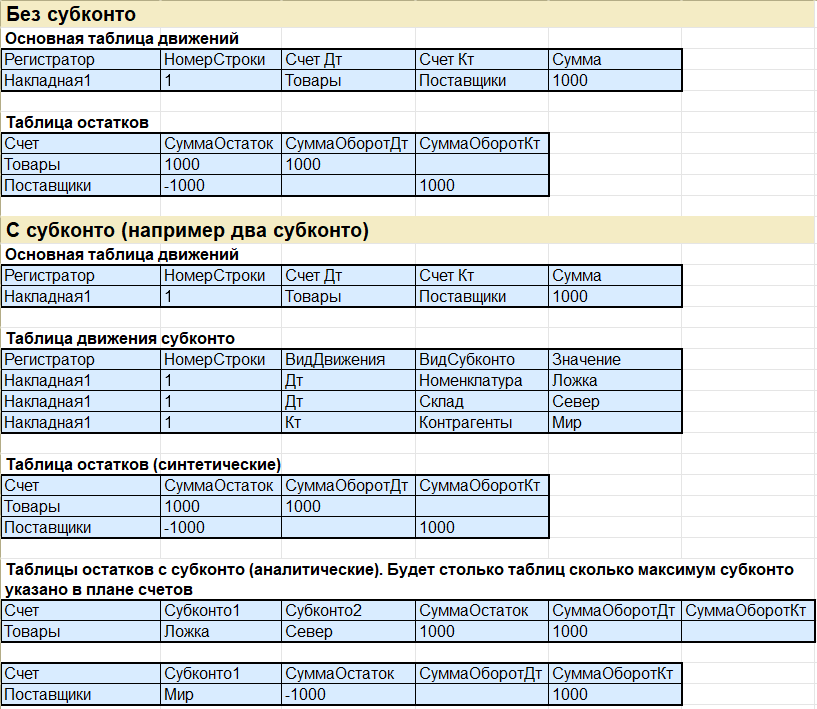Click 'НомерСтроки' header of Таблица движения субконто
Viewport: 817px width, 709px height.
pyautogui.click(x=220, y=359)
